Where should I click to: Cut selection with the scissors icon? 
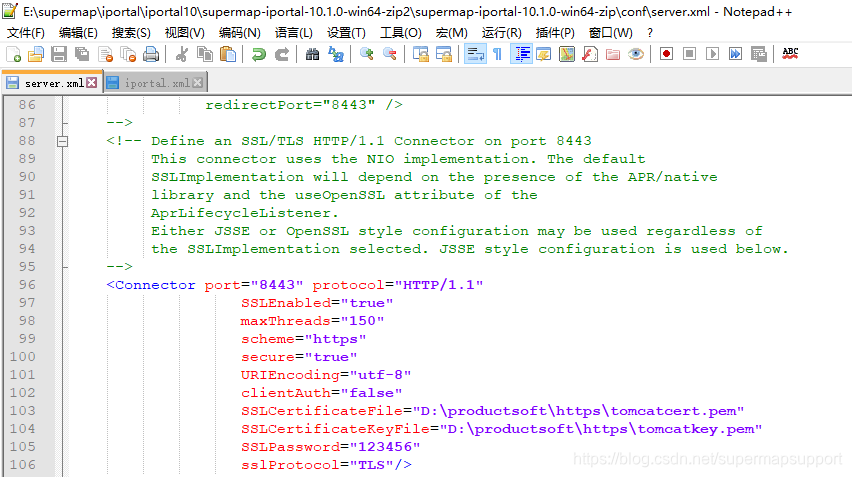click(182, 54)
